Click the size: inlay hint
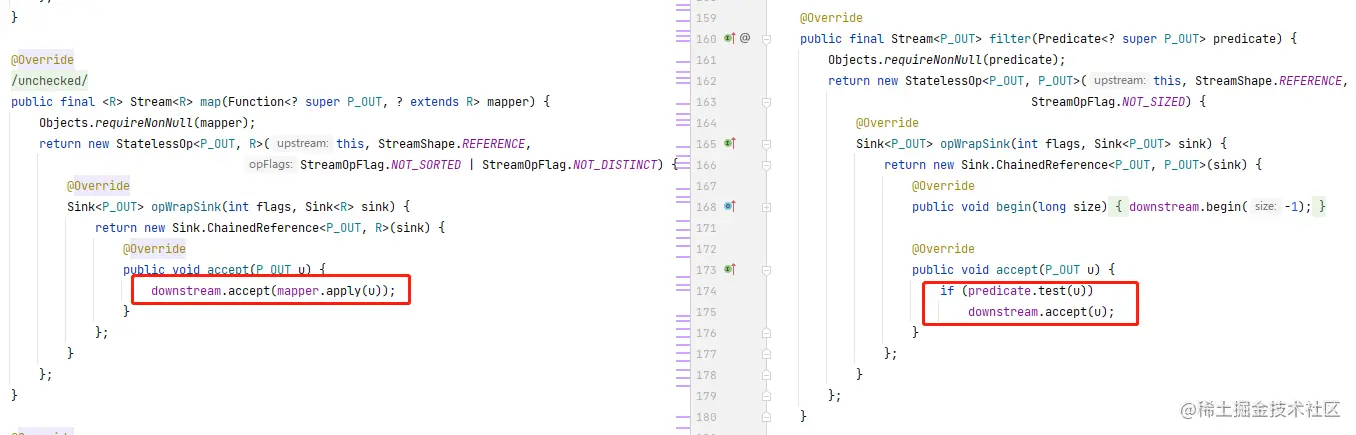The image size is (1356, 435). point(1265,207)
